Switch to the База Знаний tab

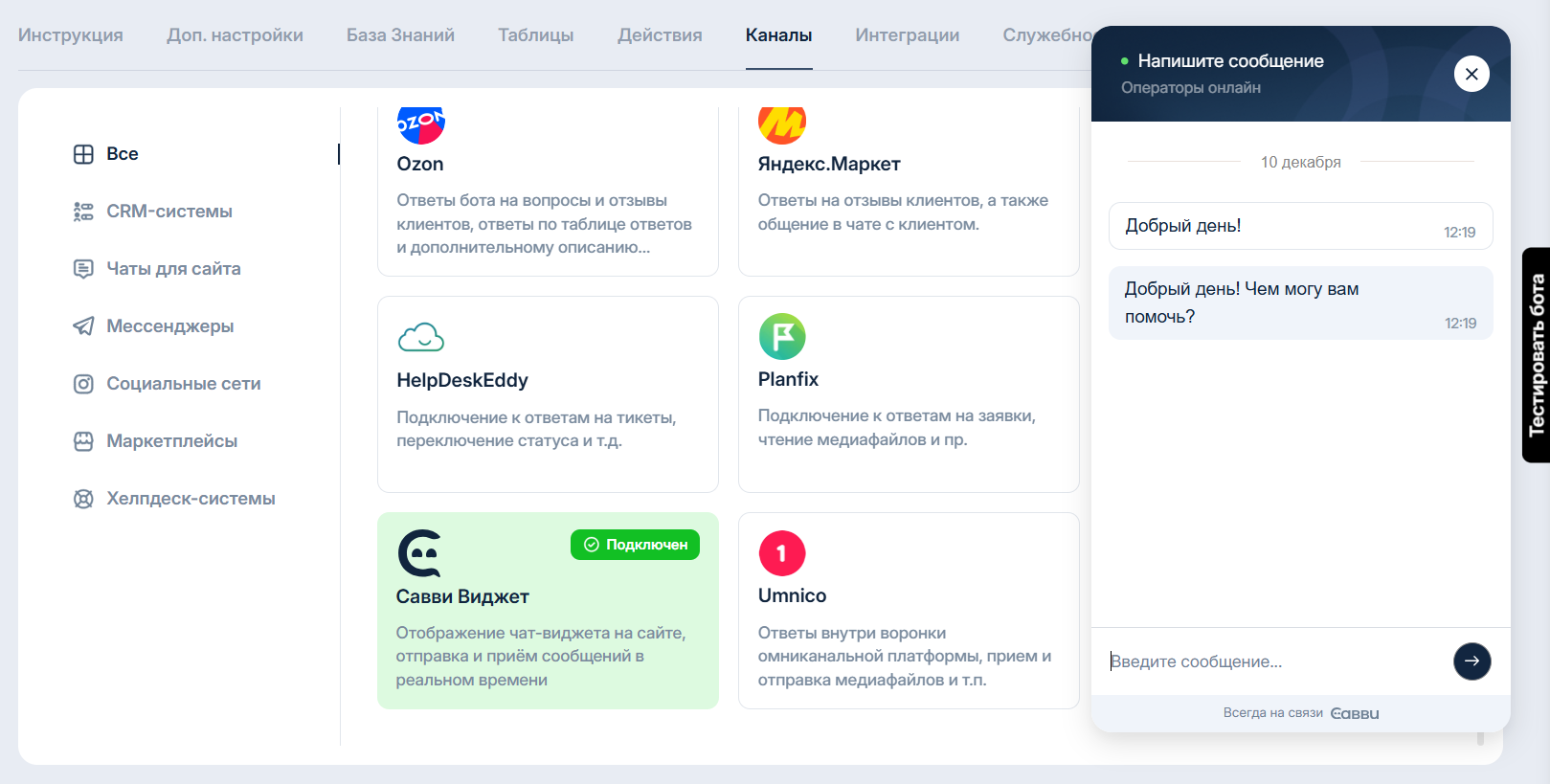(400, 35)
